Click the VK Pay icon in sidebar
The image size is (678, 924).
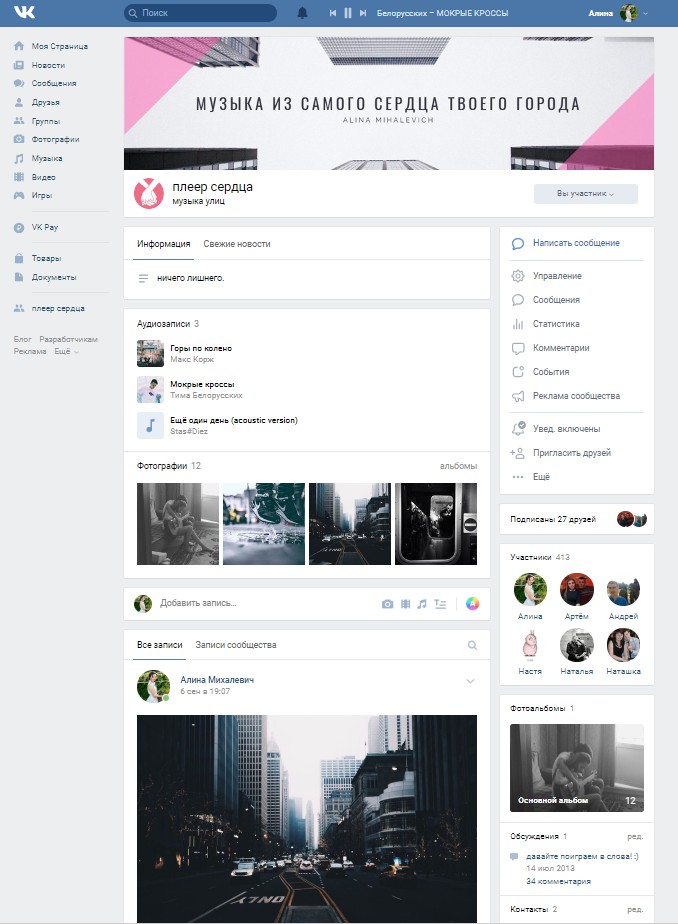[19, 227]
